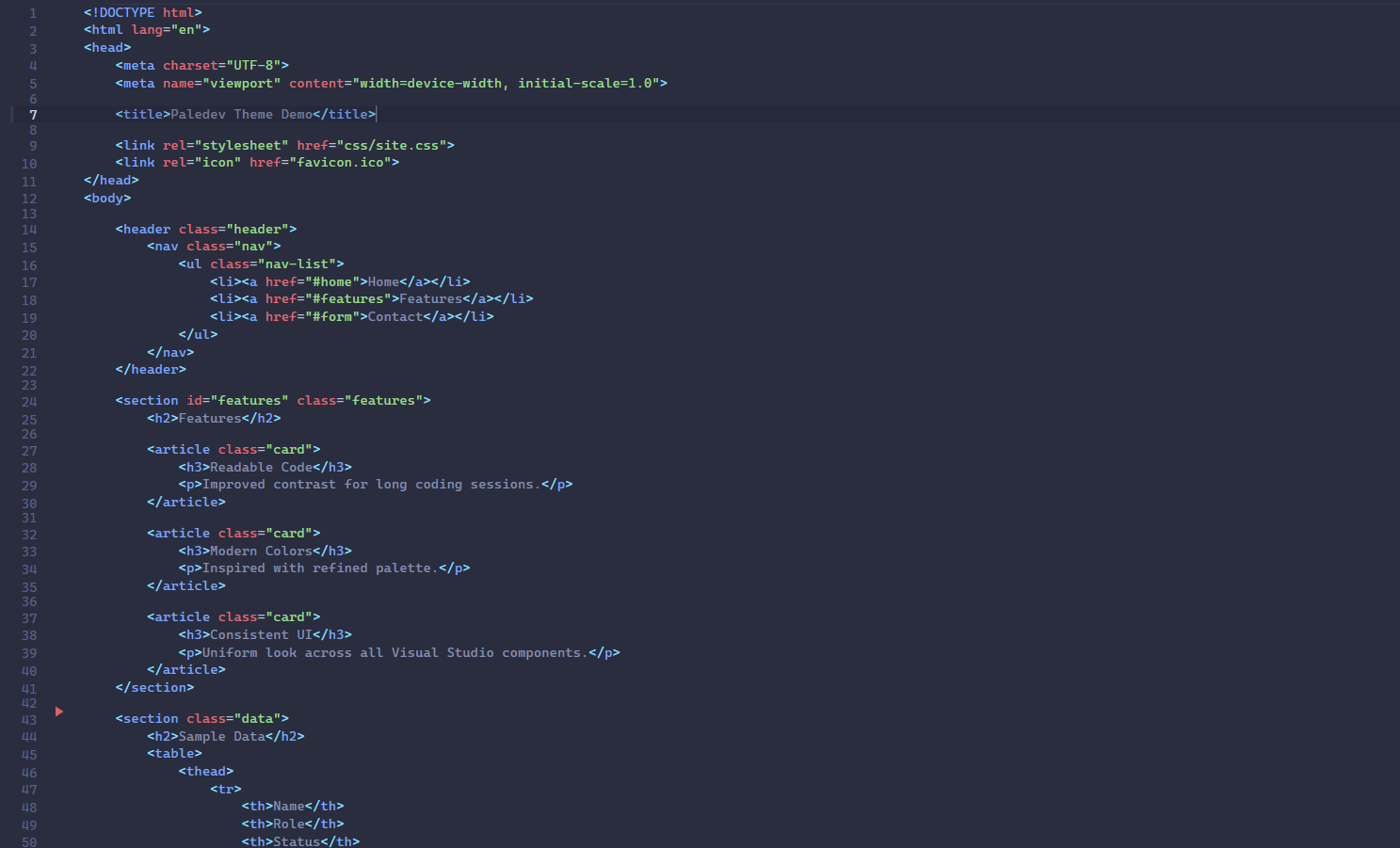This screenshot has height=848, width=1400.
Task: Click the "viewport" name value in meta tag
Action: pyautogui.click(x=242, y=83)
